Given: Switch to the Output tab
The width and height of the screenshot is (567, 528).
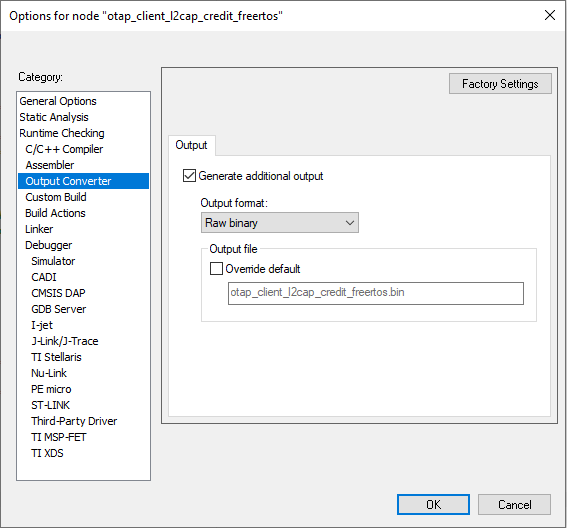Looking at the screenshot, I should 191,145.
